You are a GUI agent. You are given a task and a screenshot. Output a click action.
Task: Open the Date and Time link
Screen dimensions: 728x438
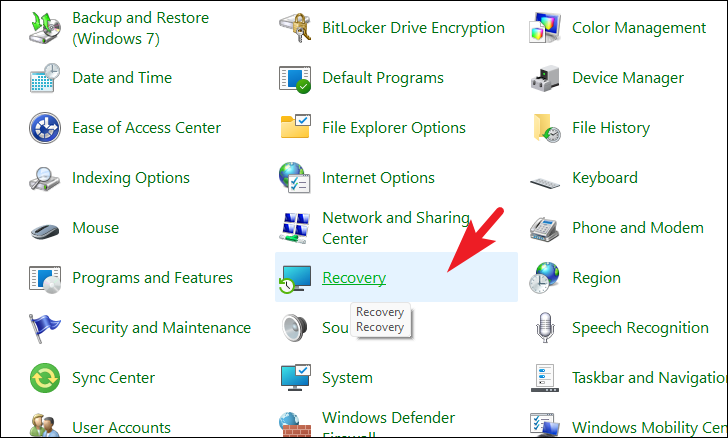tap(122, 78)
